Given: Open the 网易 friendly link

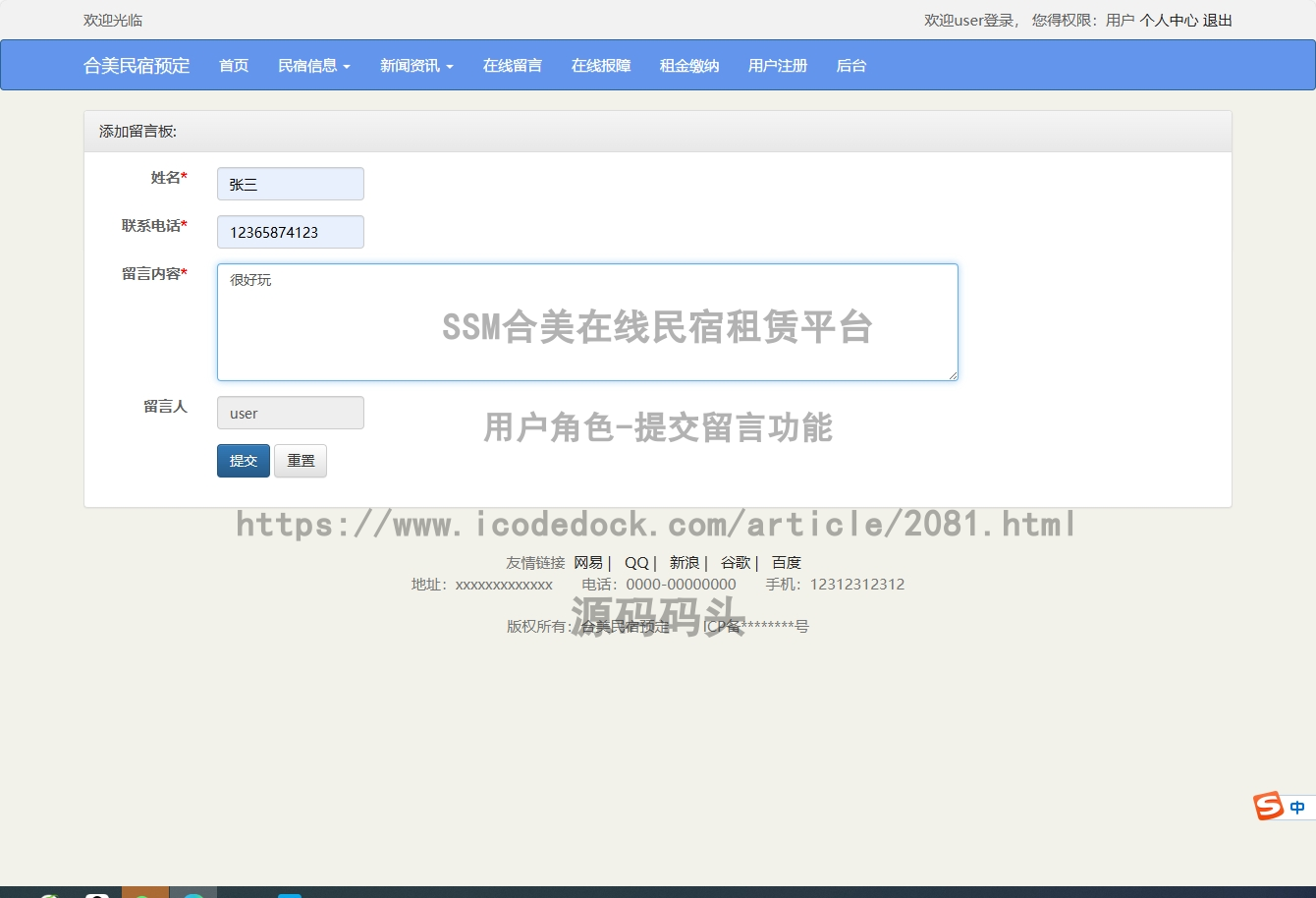Looking at the screenshot, I should pyautogui.click(x=588, y=563).
